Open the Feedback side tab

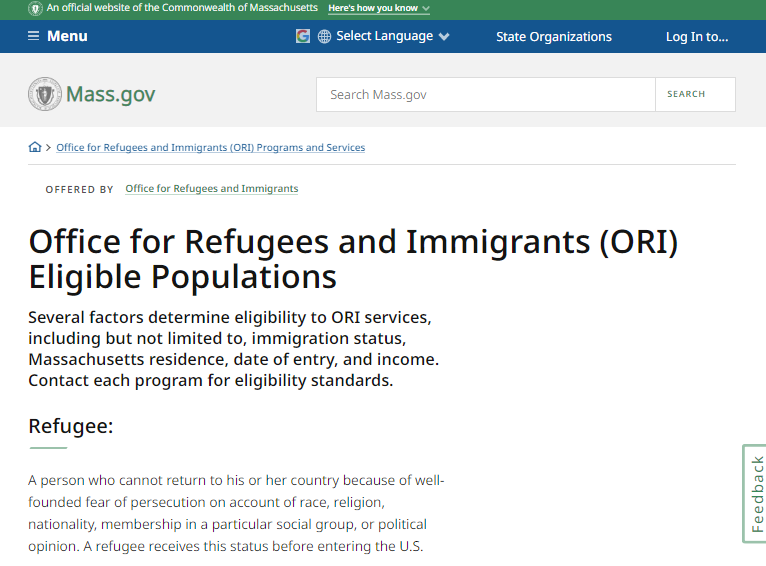pos(755,494)
